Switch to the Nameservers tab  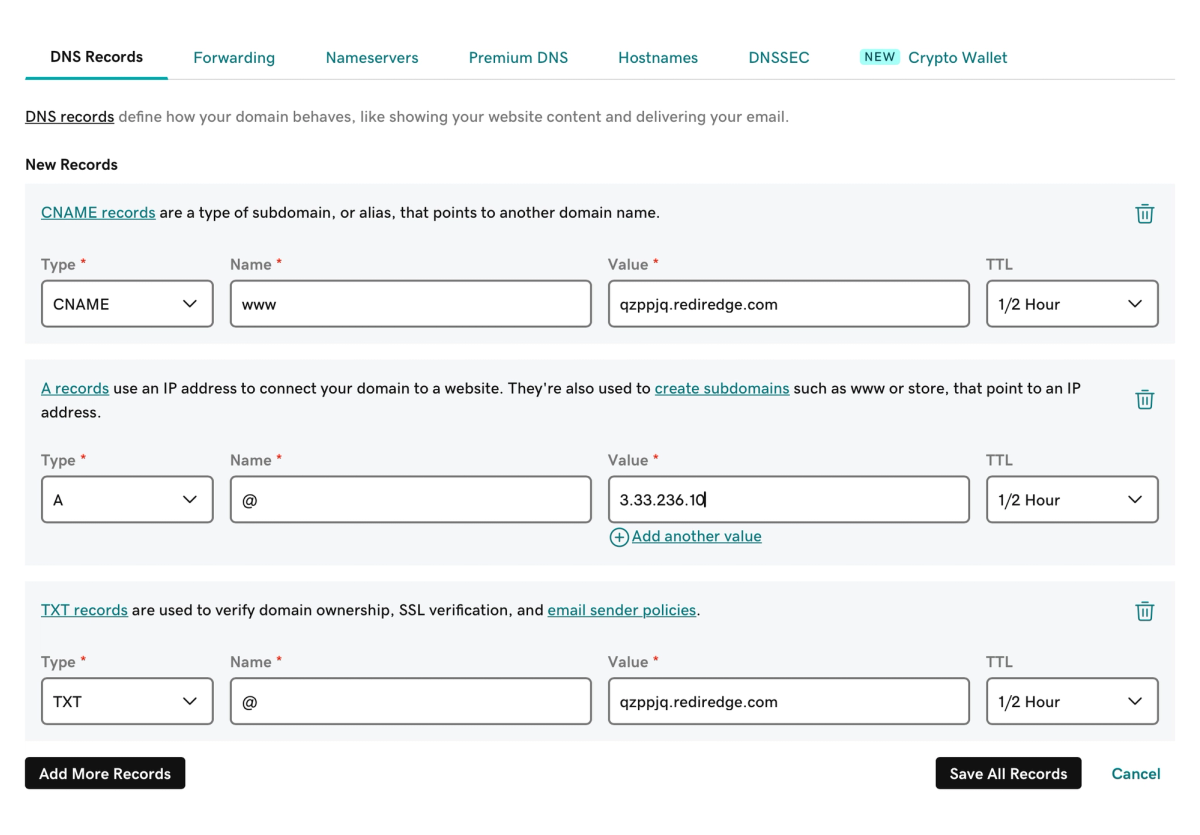click(372, 58)
